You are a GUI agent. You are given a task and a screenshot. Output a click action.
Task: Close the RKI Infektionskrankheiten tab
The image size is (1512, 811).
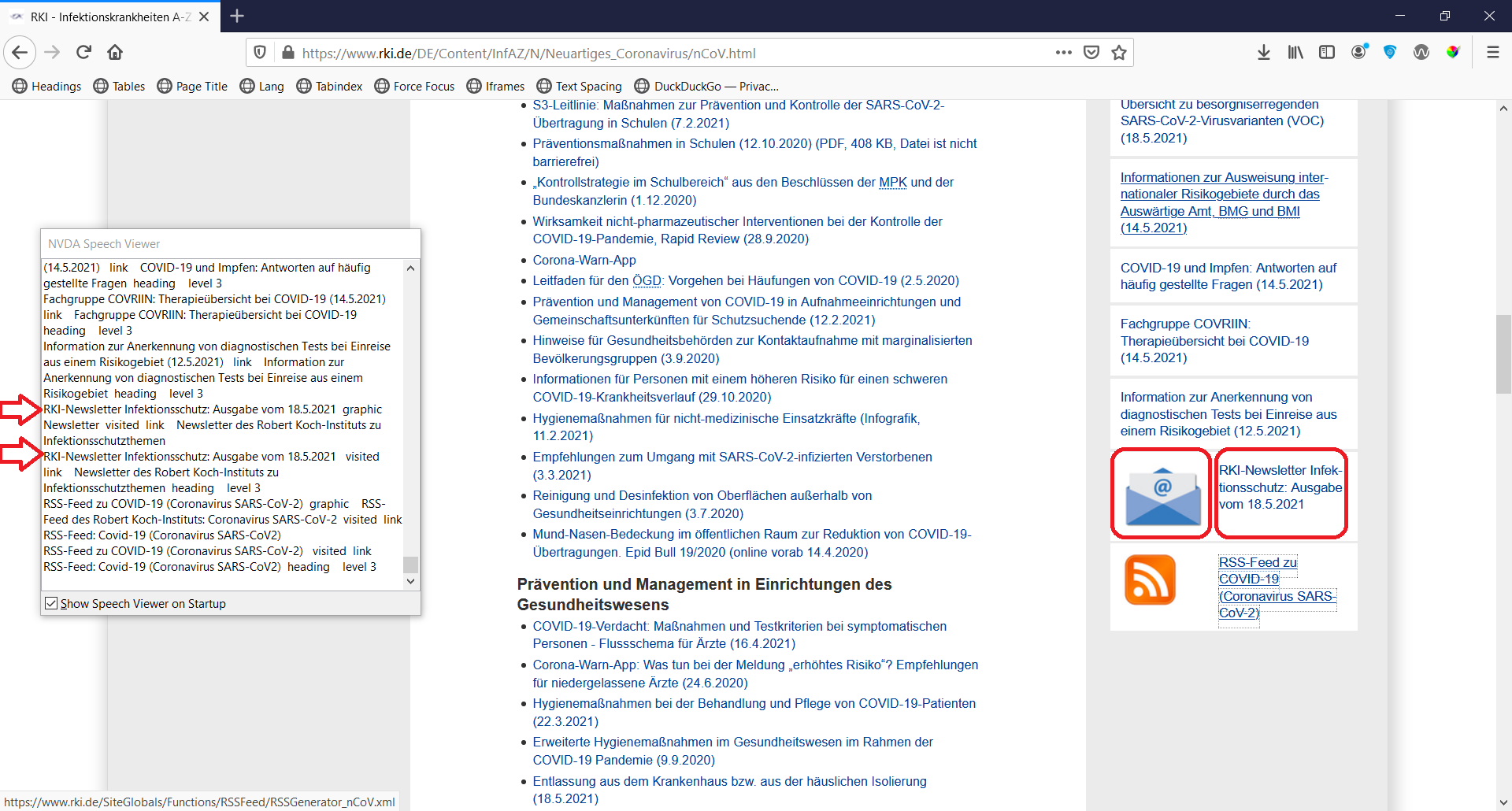(x=204, y=17)
